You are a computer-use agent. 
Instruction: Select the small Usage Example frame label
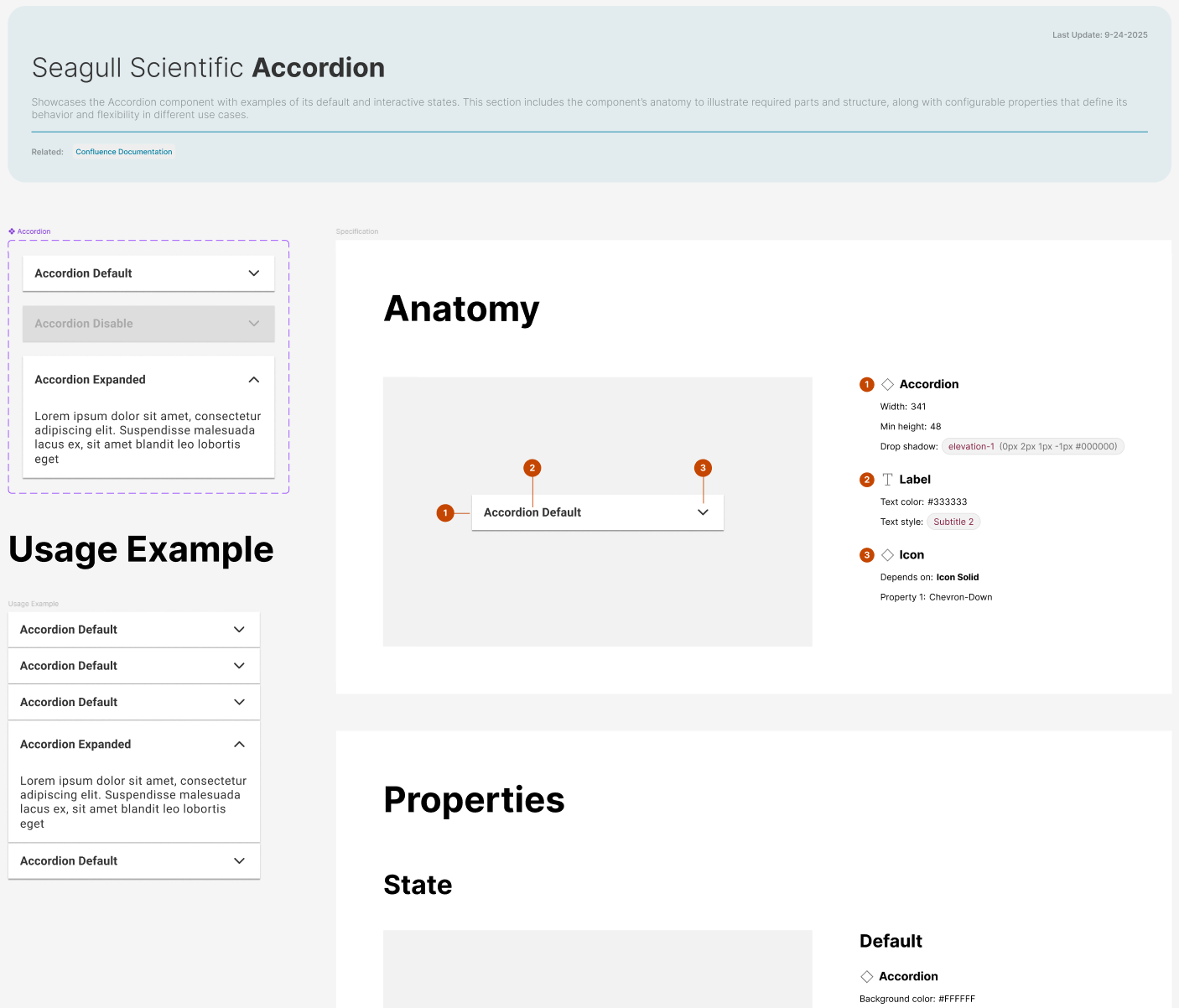[x=34, y=604]
